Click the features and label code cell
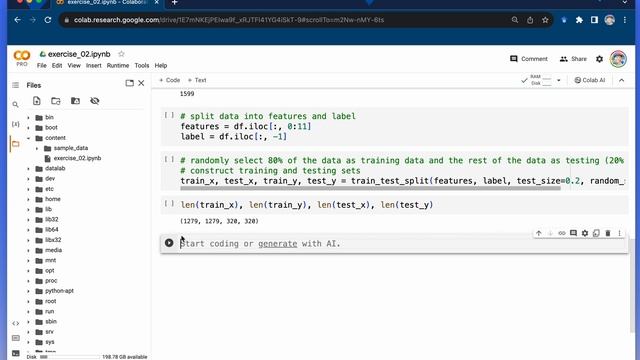The image size is (640, 360). (x=394, y=127)
